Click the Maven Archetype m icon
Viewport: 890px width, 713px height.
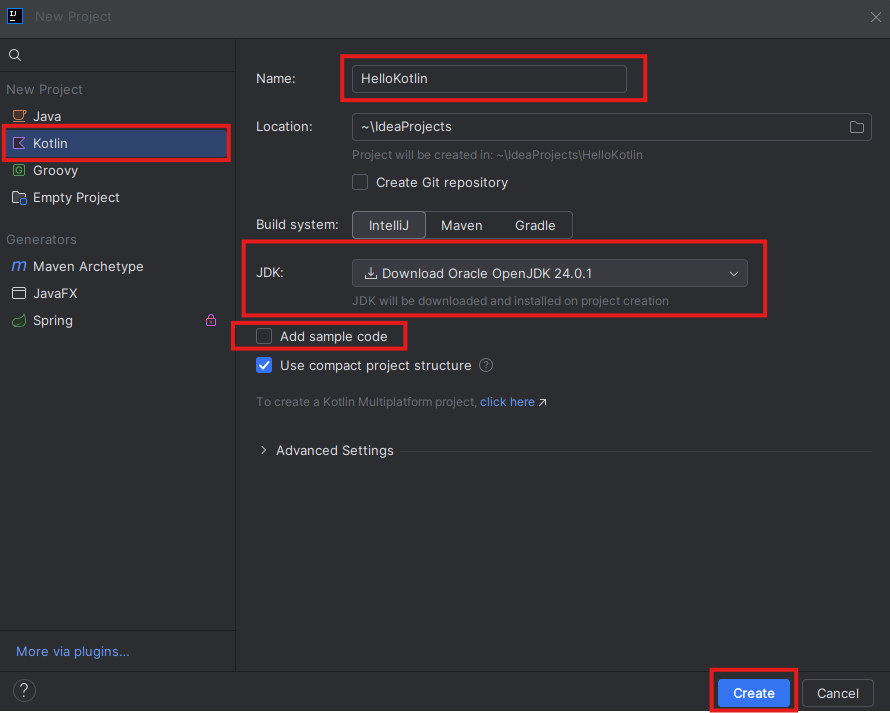tap(19, 266)
